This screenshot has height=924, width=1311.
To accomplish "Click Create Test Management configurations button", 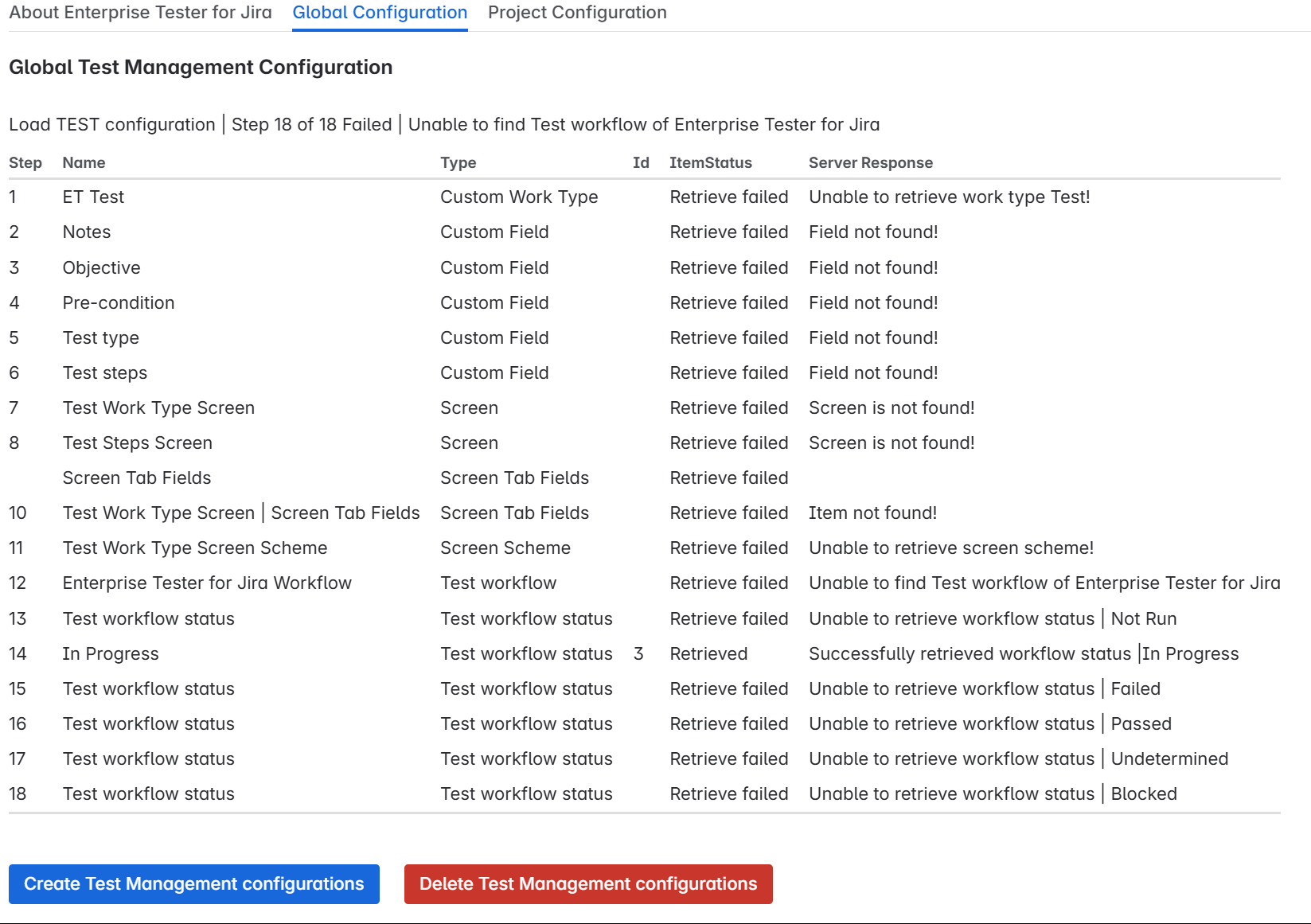I will click(193, 884).
